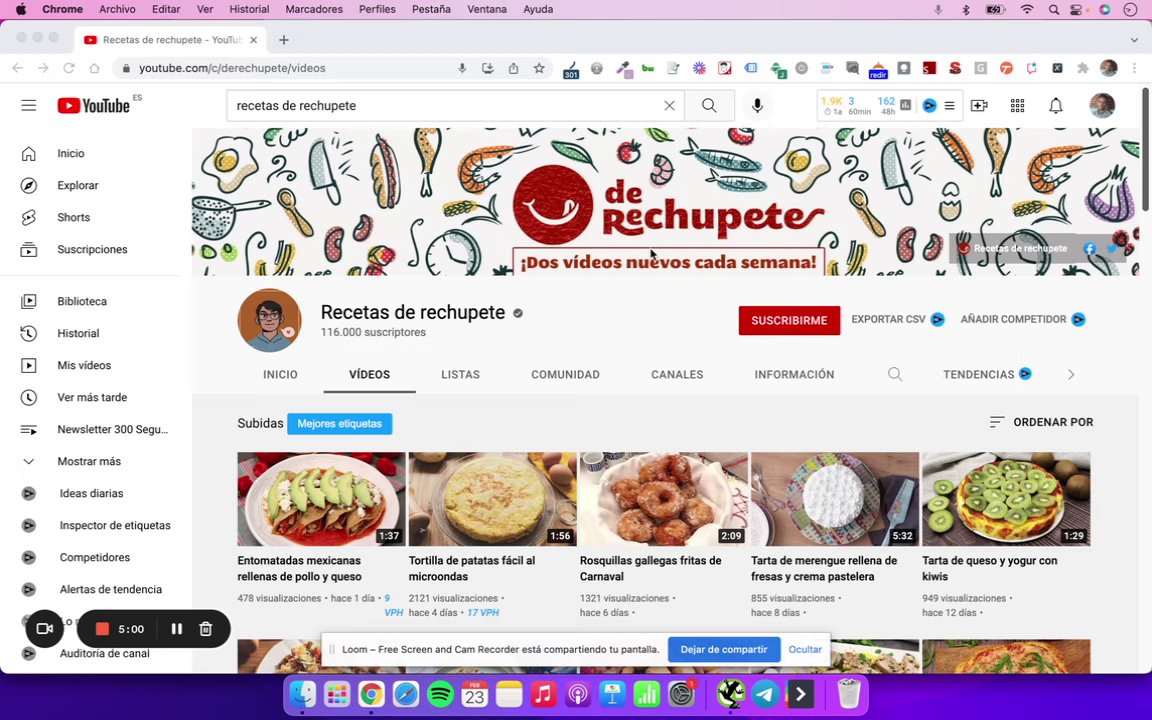Viewport: 1152px width, 720px height.
Task: Show more channel tabs with right chevron
Action: click(x=1071, y=375)
